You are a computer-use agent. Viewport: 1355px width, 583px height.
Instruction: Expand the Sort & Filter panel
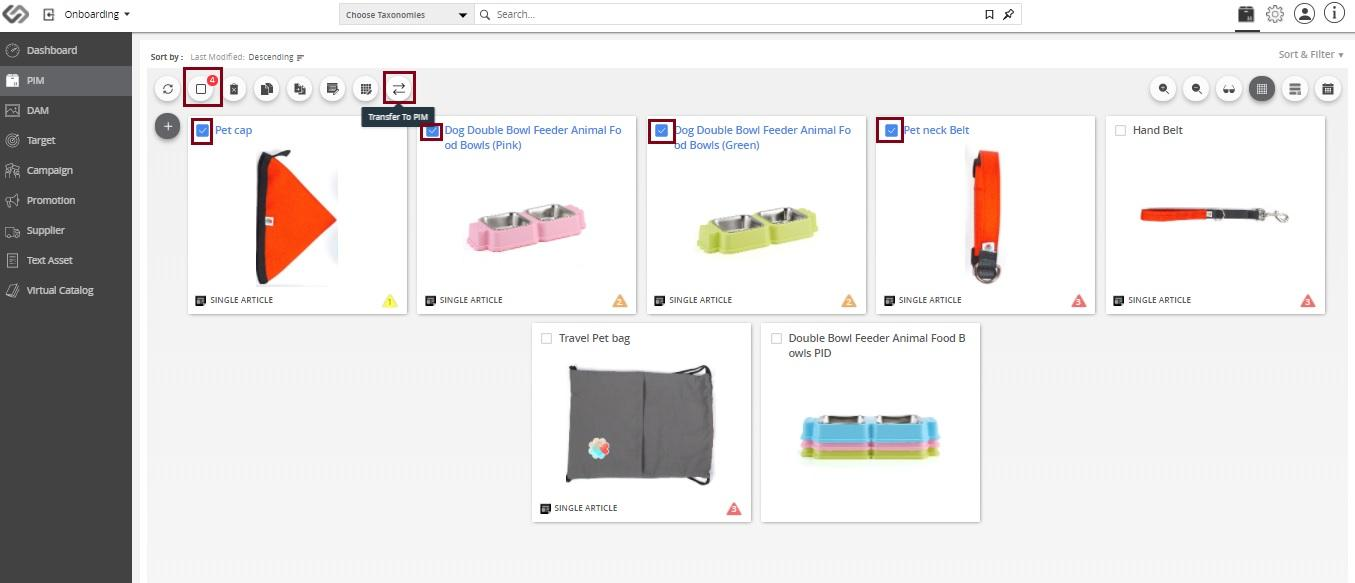pos(1310,55)
